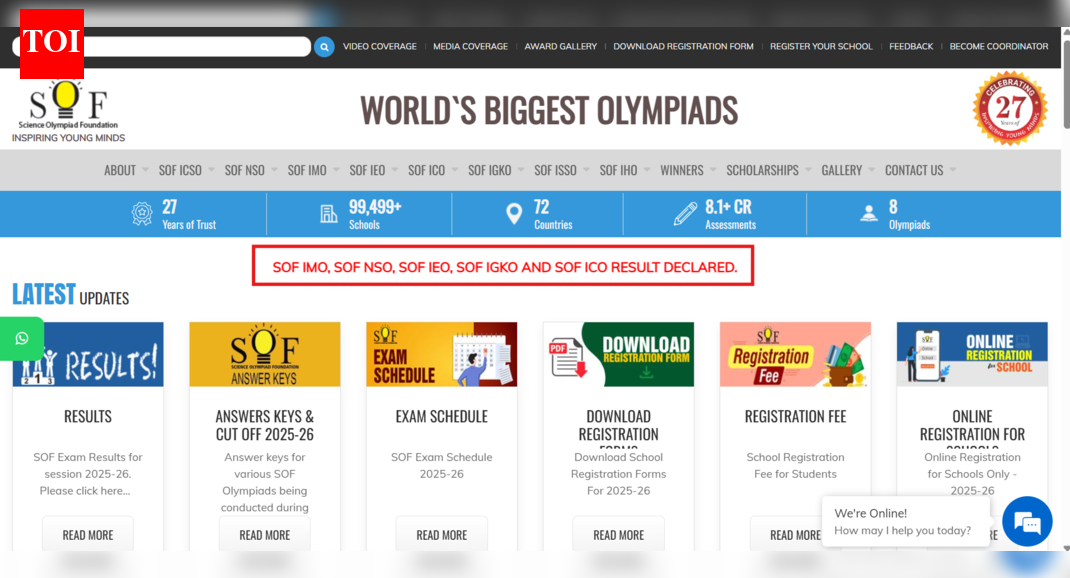Click the 27 years celebration badge
This screenshot has width=1070, height=578.
point(1009,108)
